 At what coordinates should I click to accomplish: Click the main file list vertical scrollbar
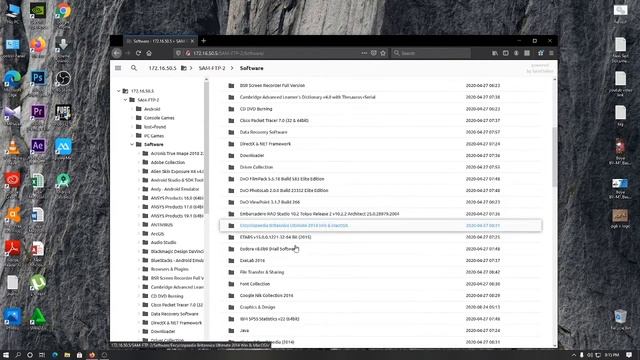554,157
